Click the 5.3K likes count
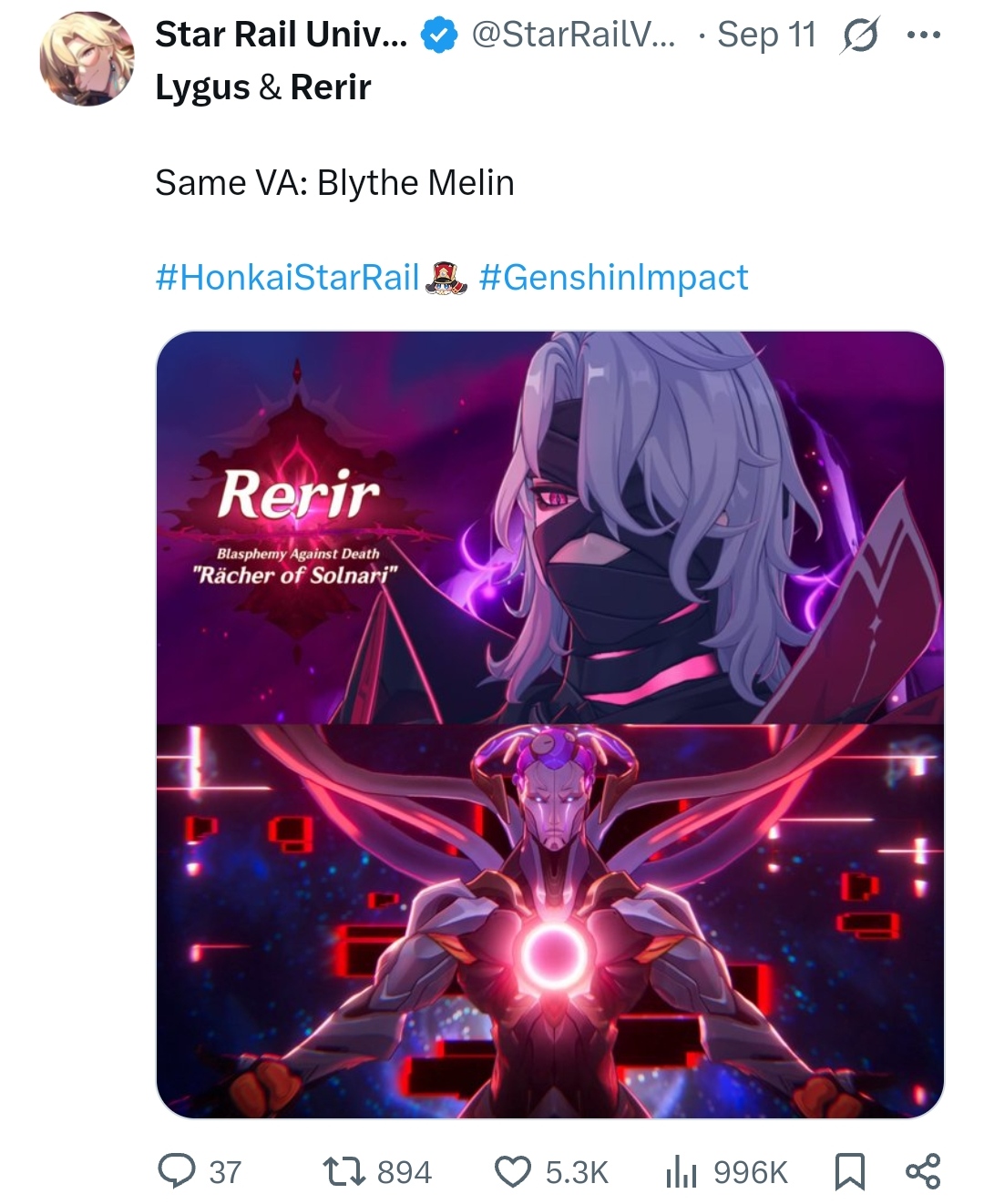The height and width of the screenshot is (1204, 984). [x=577, y=1172]
